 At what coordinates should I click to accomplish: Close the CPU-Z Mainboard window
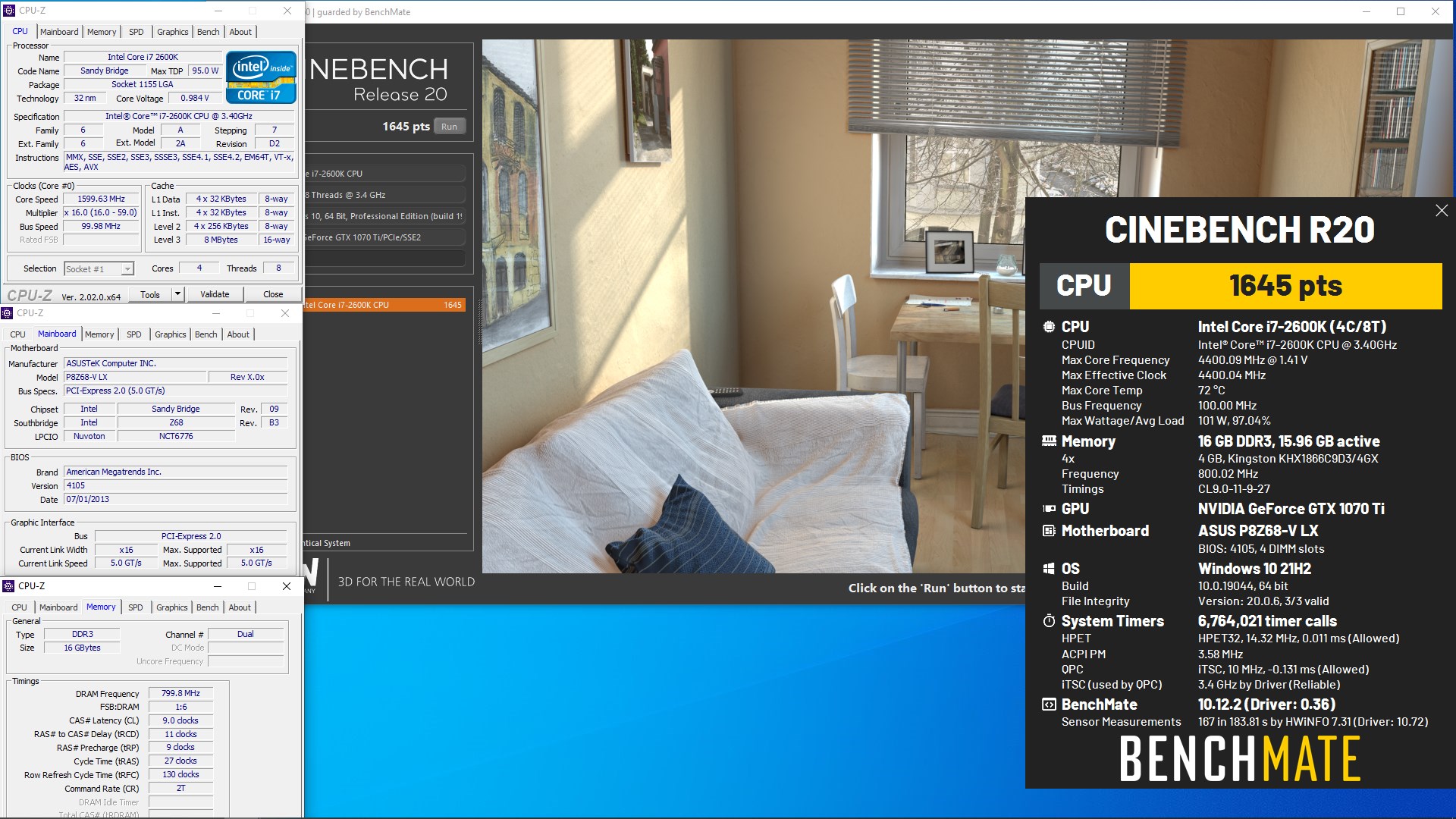pyautogui.click(x=285, y=313)
